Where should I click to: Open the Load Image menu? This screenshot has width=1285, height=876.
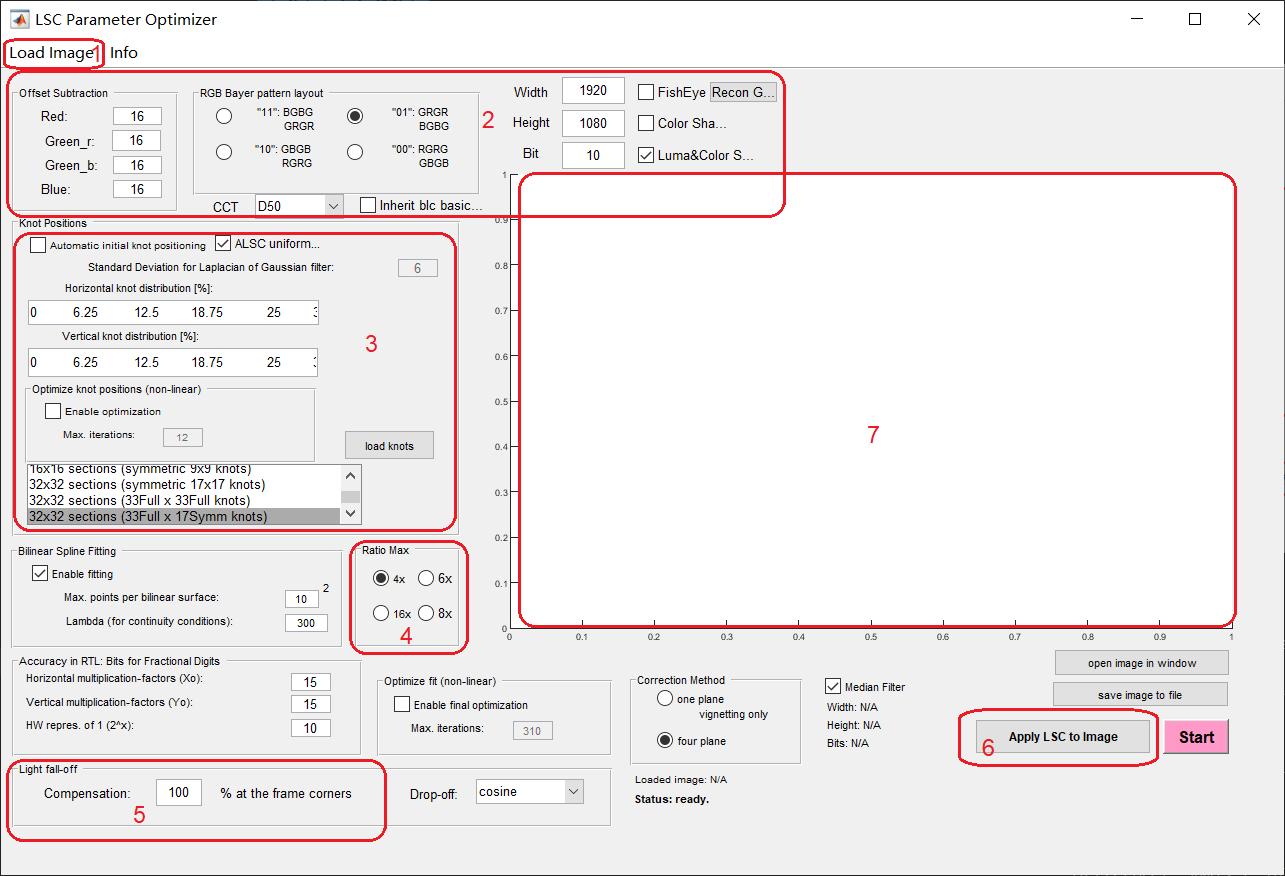pyautogui.click(x=51, y=53)
